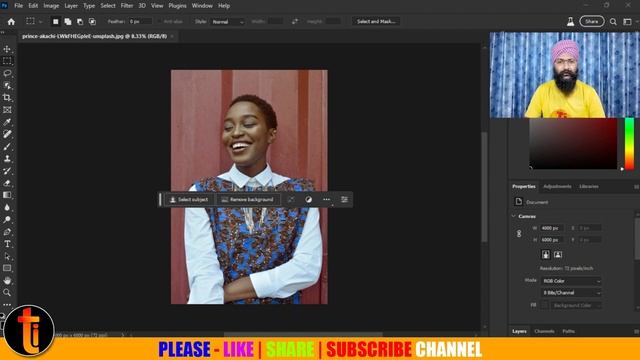Select the Path Selection tool
640x360 pixels.
point(7,256)
